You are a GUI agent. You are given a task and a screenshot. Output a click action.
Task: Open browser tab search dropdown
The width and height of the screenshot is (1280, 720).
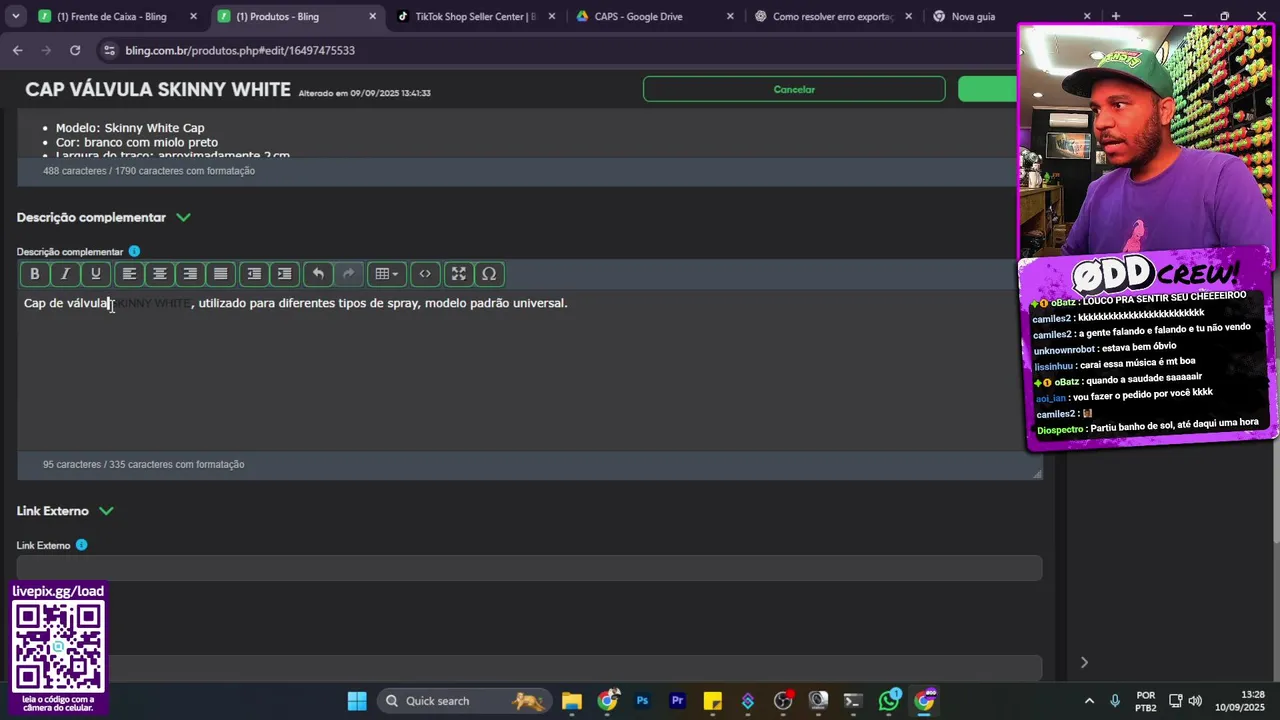pyautogui.click(x=15, y=16)
